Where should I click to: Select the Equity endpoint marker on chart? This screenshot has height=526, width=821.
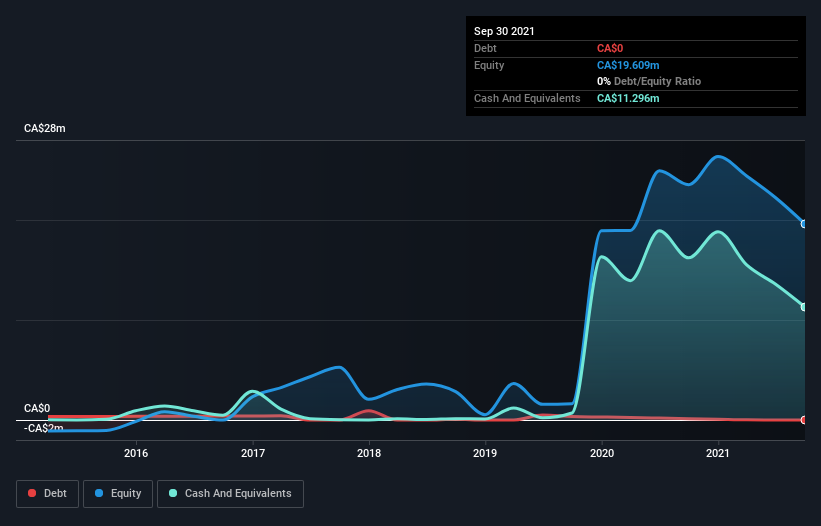coord(804,224)
